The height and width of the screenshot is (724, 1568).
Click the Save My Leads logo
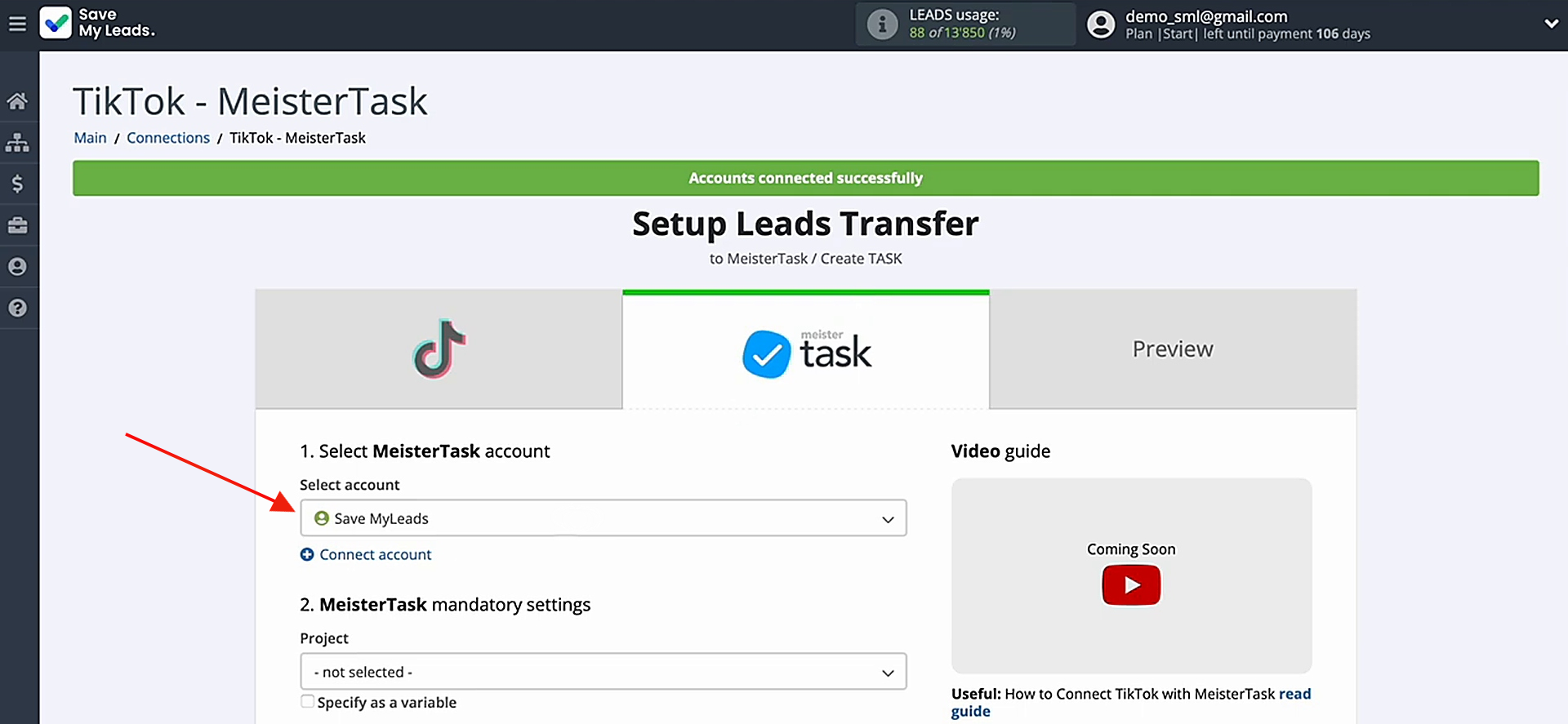(x=97, y=23)
